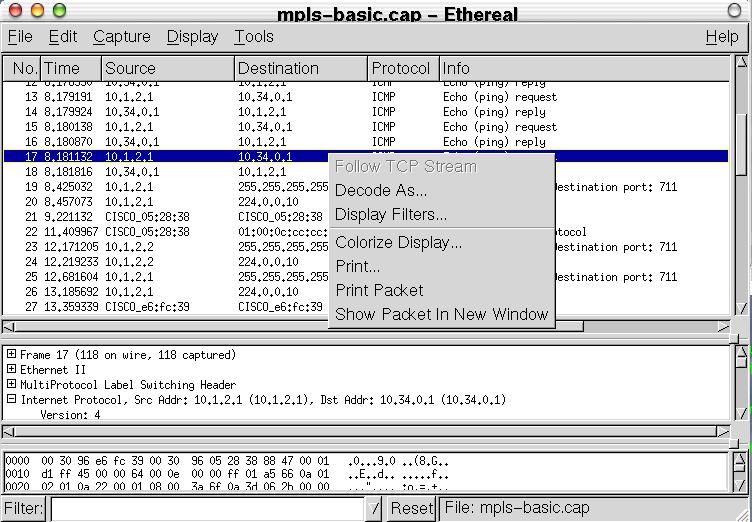This screenshot has width=752, height=522.
Task: Open the filter history dropdown arrow
Action: point(375,508)
